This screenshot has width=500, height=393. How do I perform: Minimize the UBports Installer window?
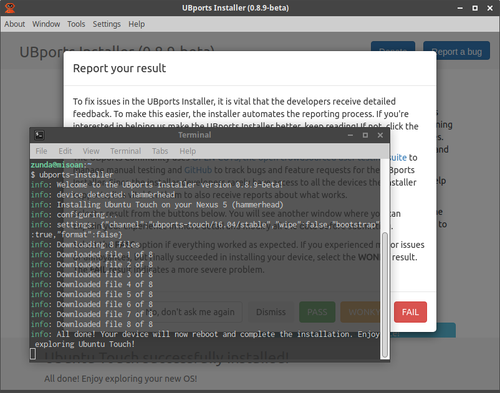click(x=460, y=8)
